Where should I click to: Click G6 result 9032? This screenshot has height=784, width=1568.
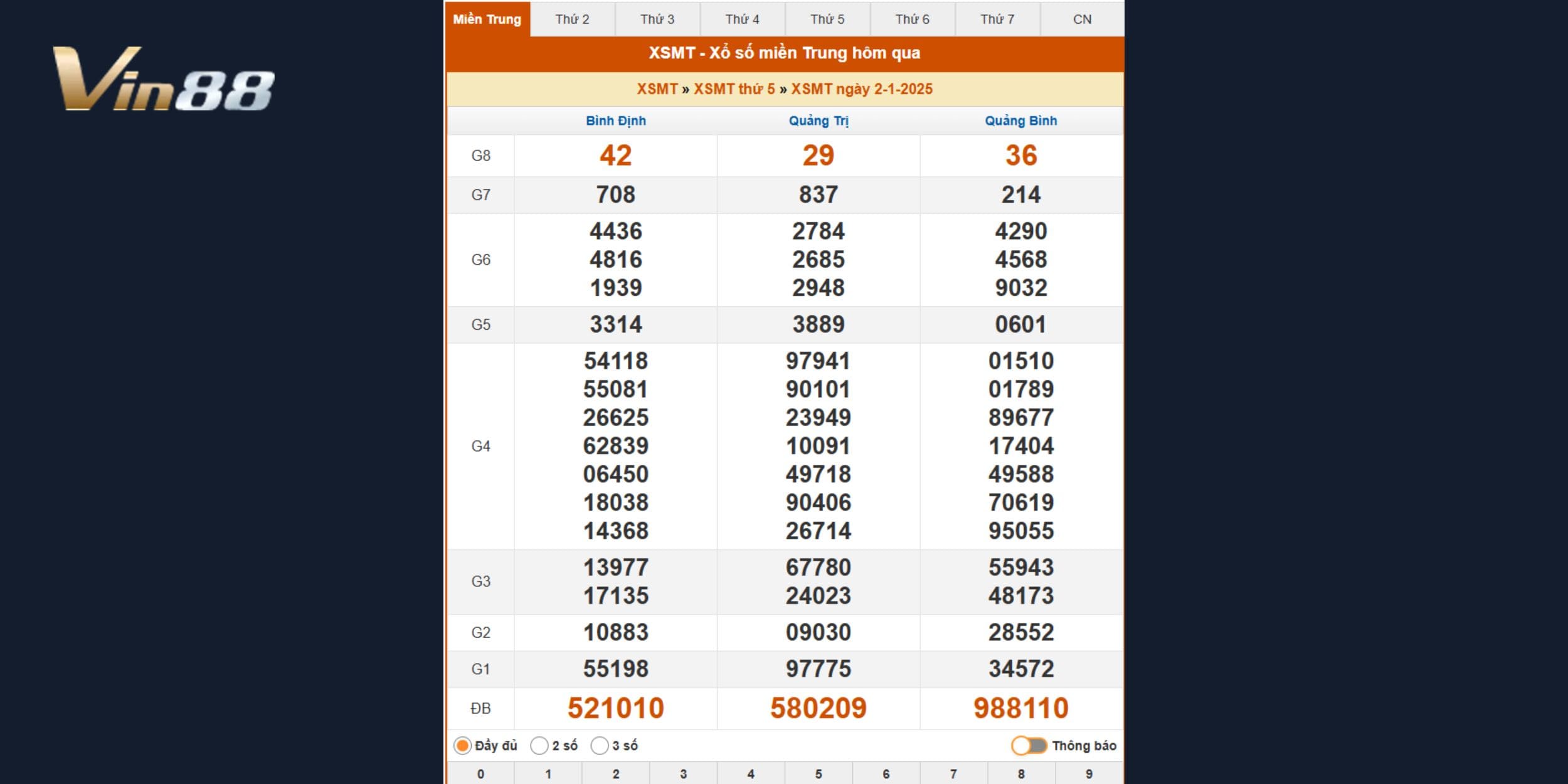[1021, 289]
